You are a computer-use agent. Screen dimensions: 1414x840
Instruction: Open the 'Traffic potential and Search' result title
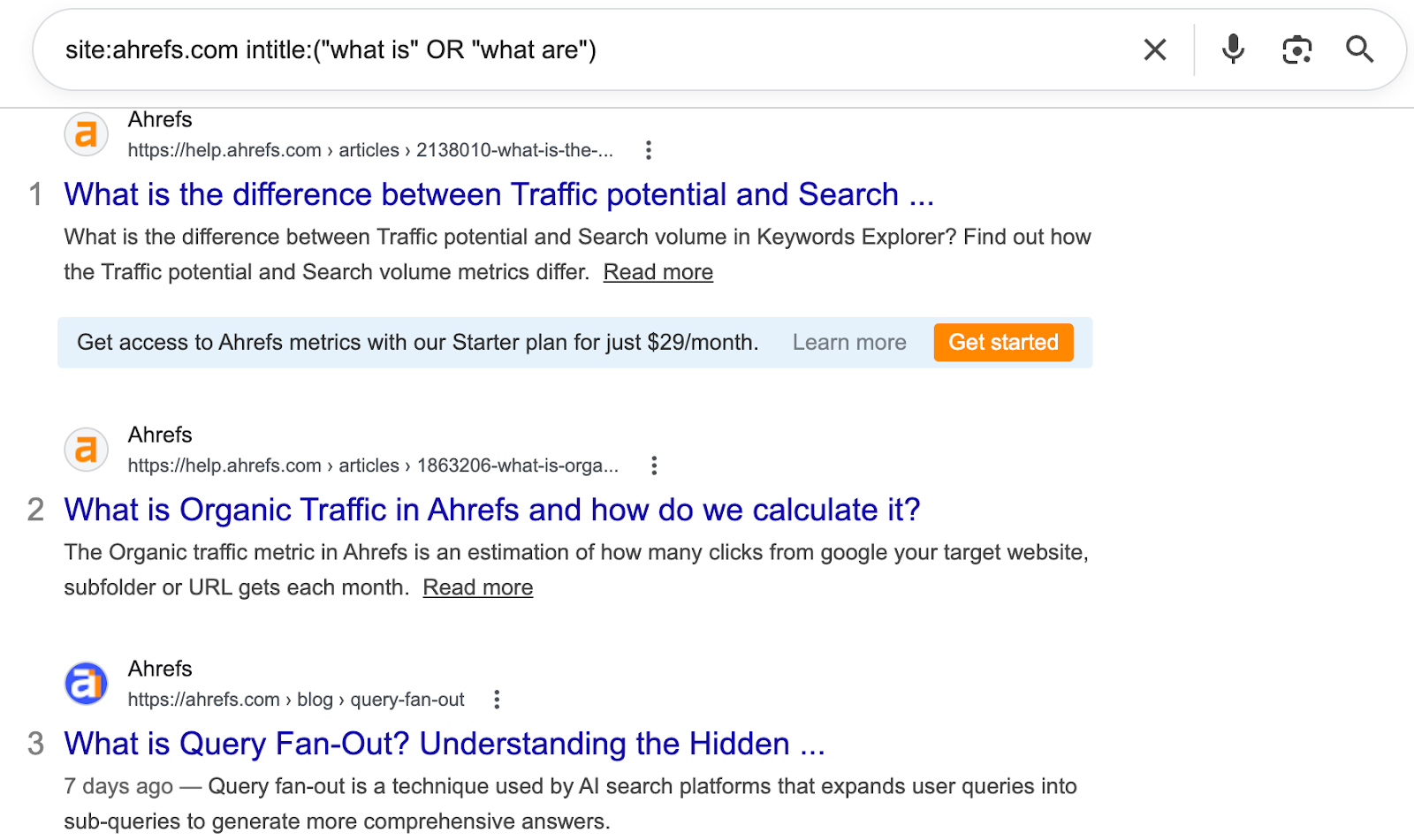coord(498,194)
